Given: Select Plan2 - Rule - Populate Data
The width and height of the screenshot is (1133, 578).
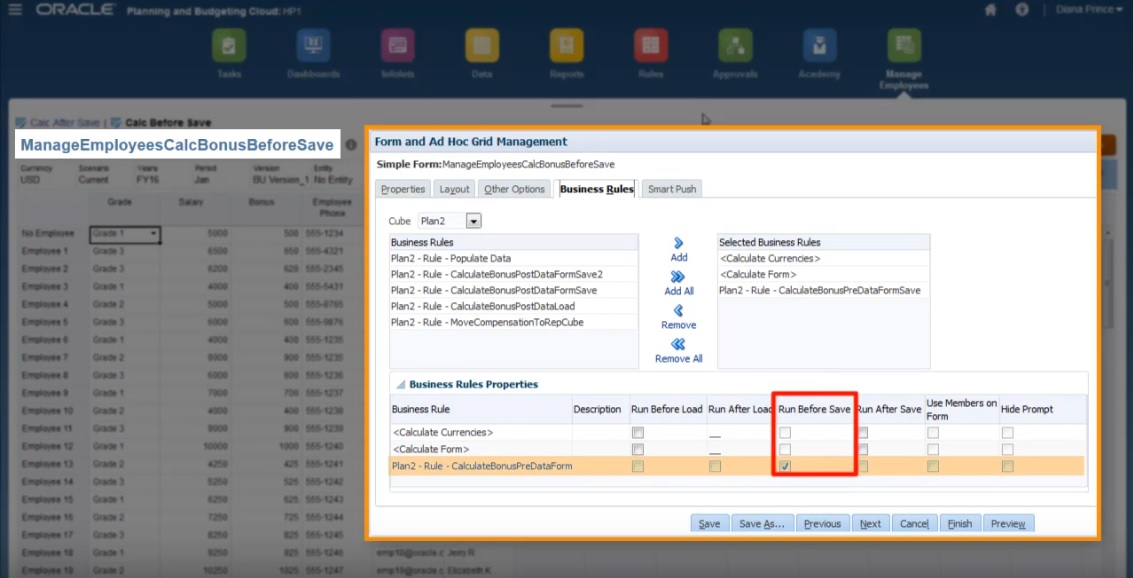Looking at the screenshot, I should (x=514, y=258).
